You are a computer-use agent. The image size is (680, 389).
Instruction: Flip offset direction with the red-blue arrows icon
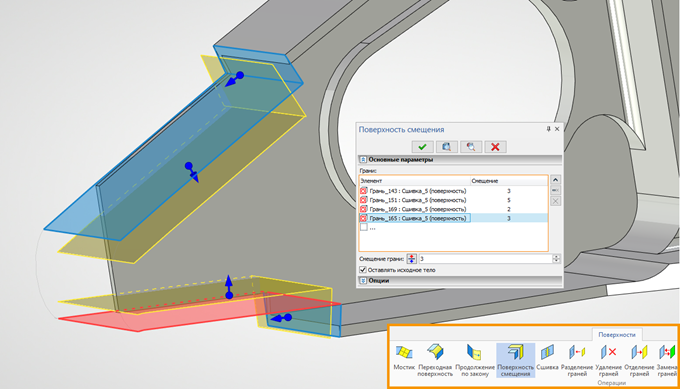[x=411, y=259]
